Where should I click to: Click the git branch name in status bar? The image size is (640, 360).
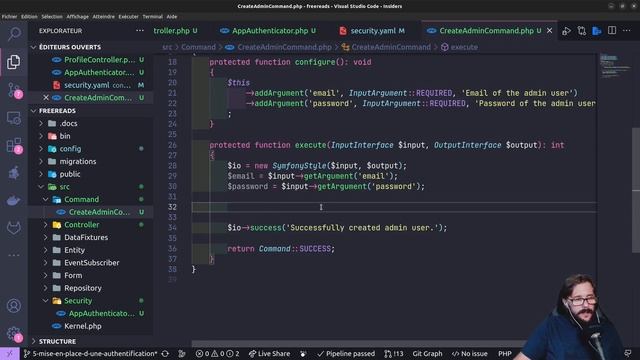pos(91,353)
